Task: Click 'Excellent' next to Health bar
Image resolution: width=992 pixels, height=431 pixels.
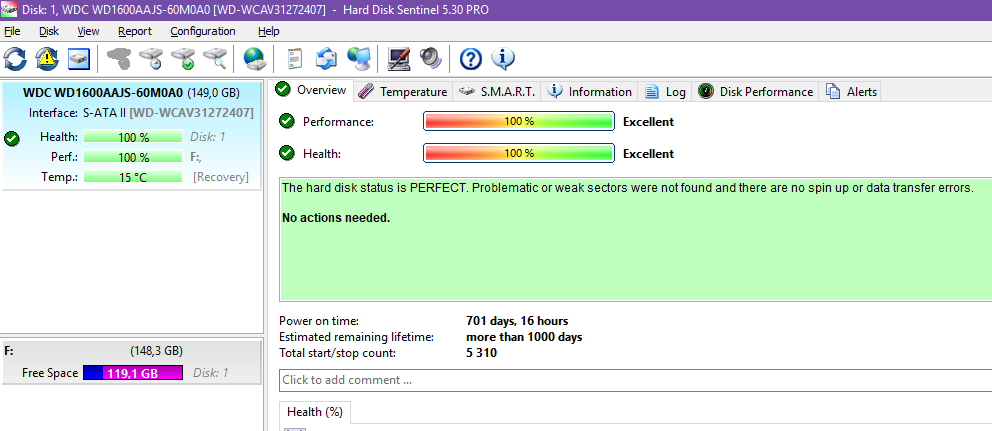Action: (648, 154)
